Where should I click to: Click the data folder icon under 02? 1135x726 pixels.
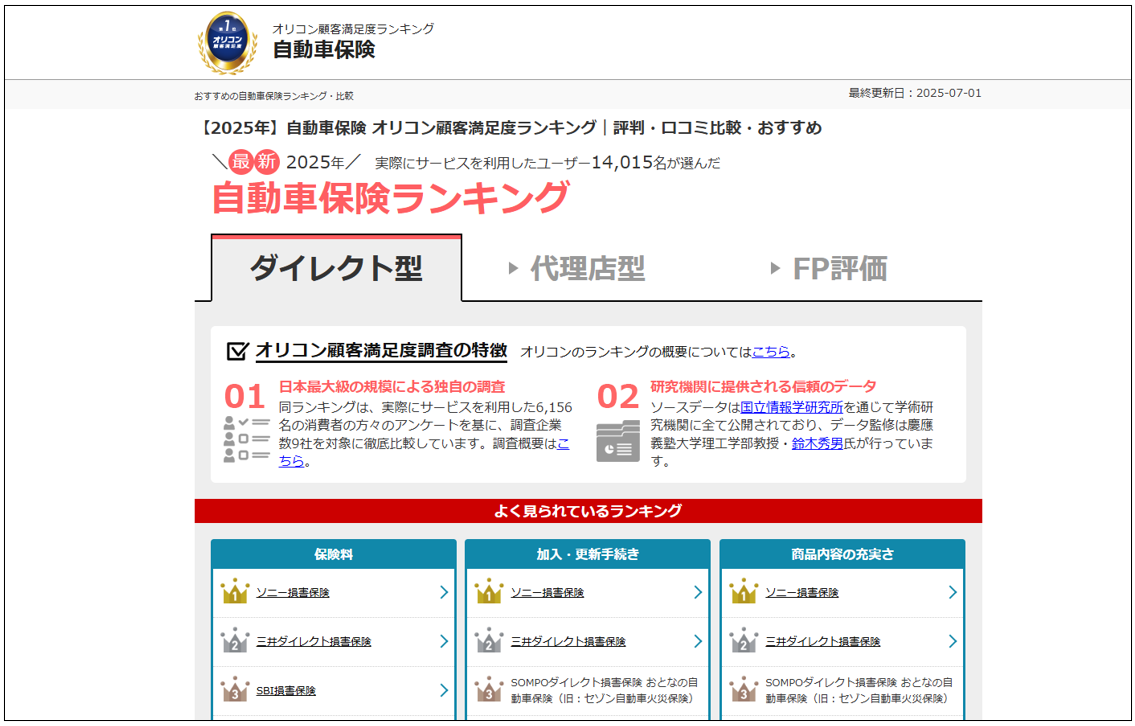617,441
